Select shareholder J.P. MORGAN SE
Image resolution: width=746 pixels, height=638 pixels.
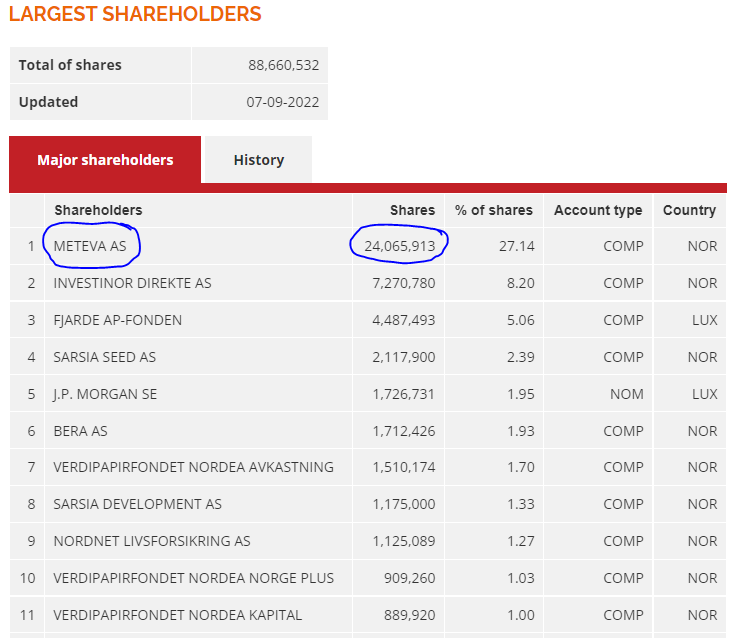[x=105, y=394]
